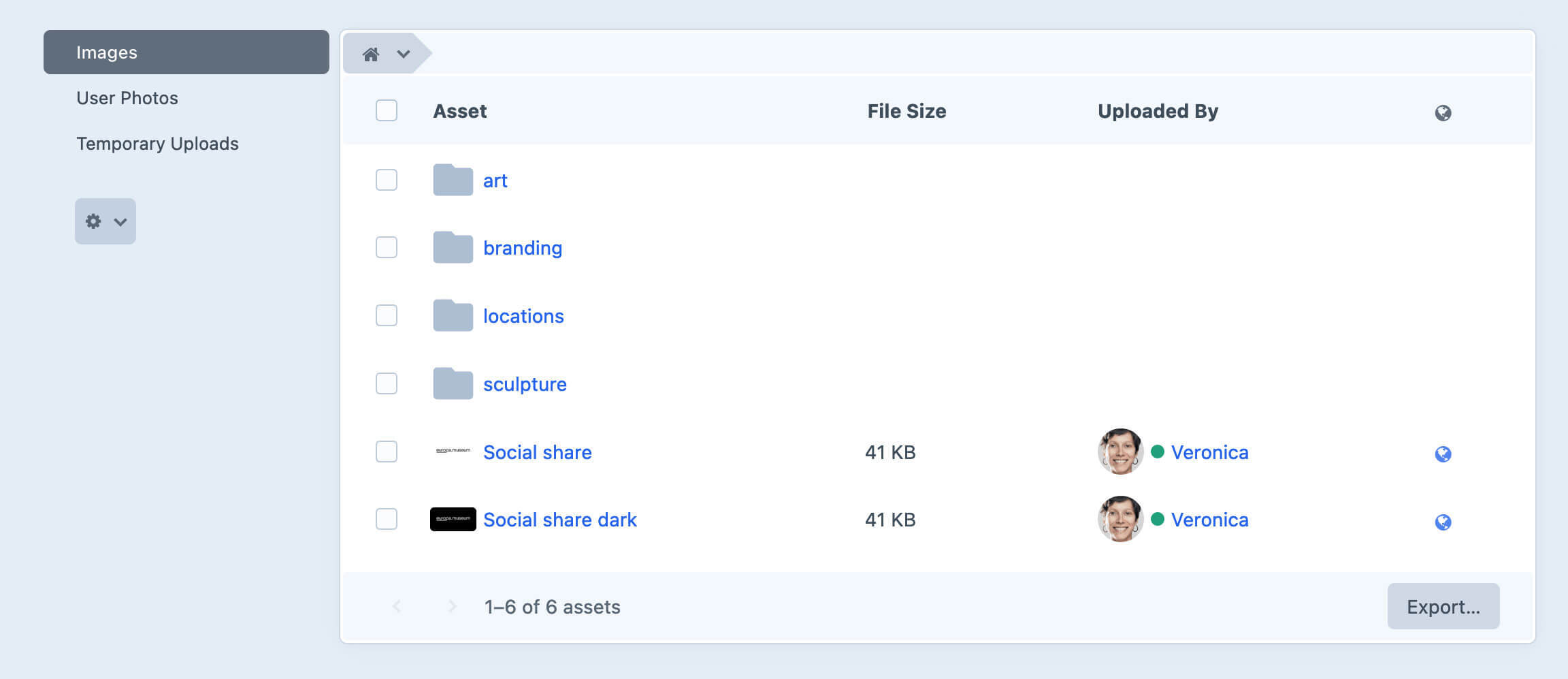
Task: Open the Images volume in sidebar
Action: click(x=186, y=52)
